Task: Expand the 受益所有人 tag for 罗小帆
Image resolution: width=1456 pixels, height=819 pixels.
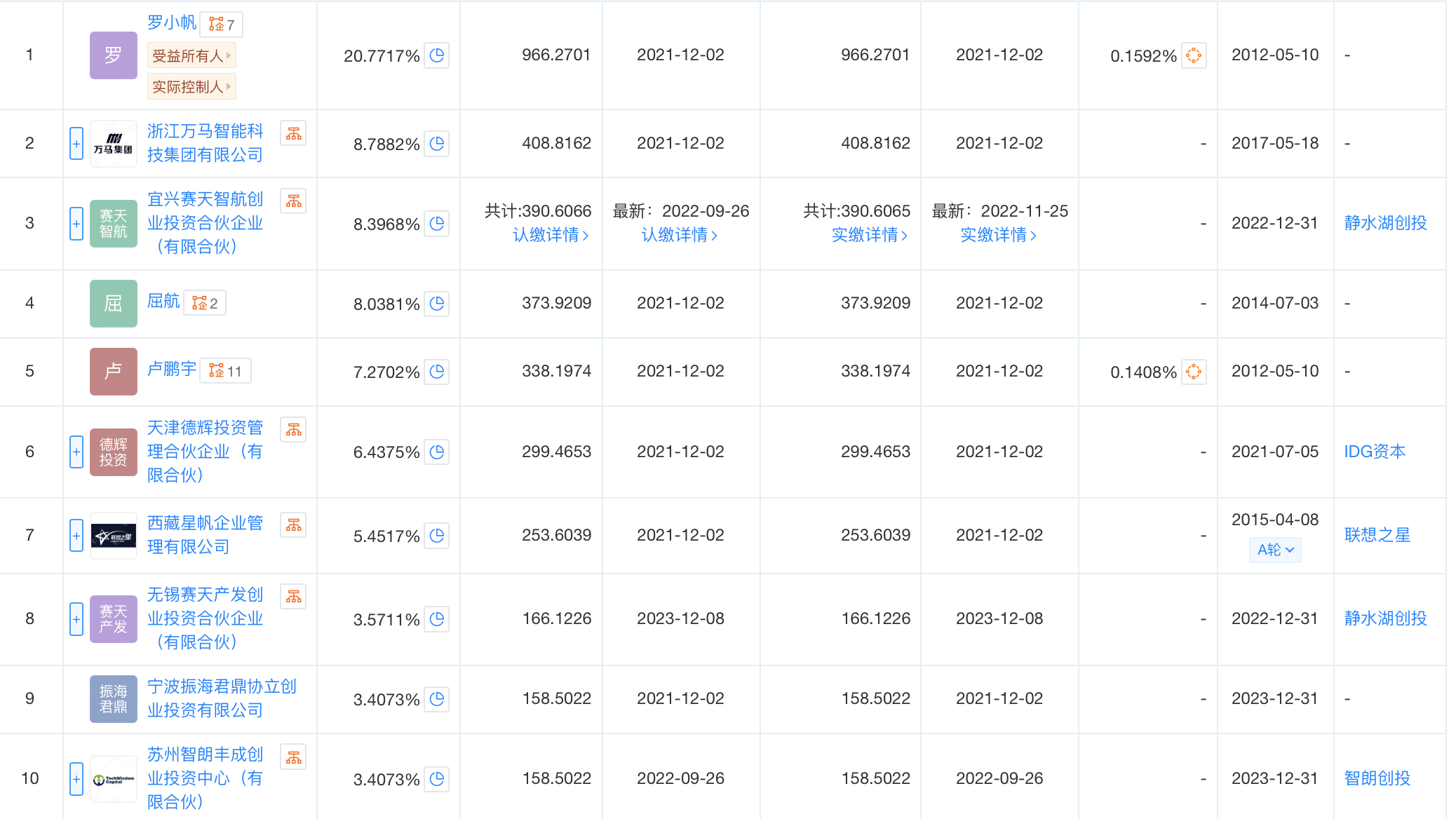Action: 191,56
